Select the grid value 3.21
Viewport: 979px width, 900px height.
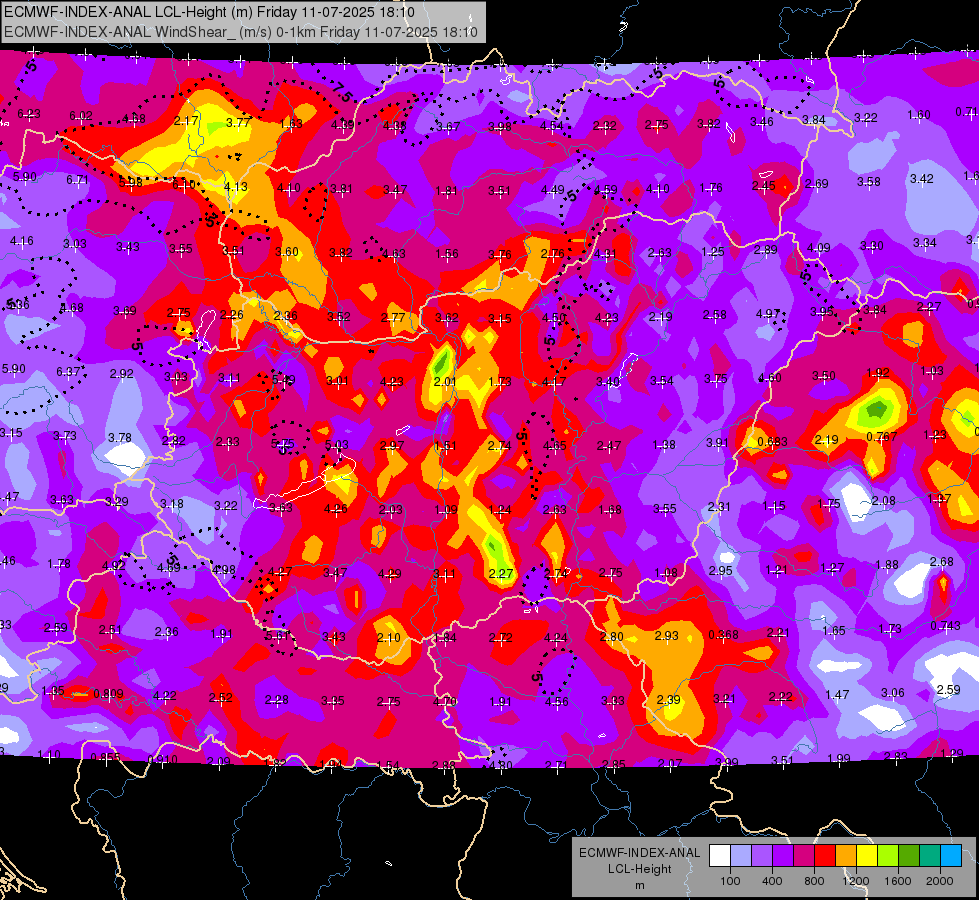(x=724, y=698)
